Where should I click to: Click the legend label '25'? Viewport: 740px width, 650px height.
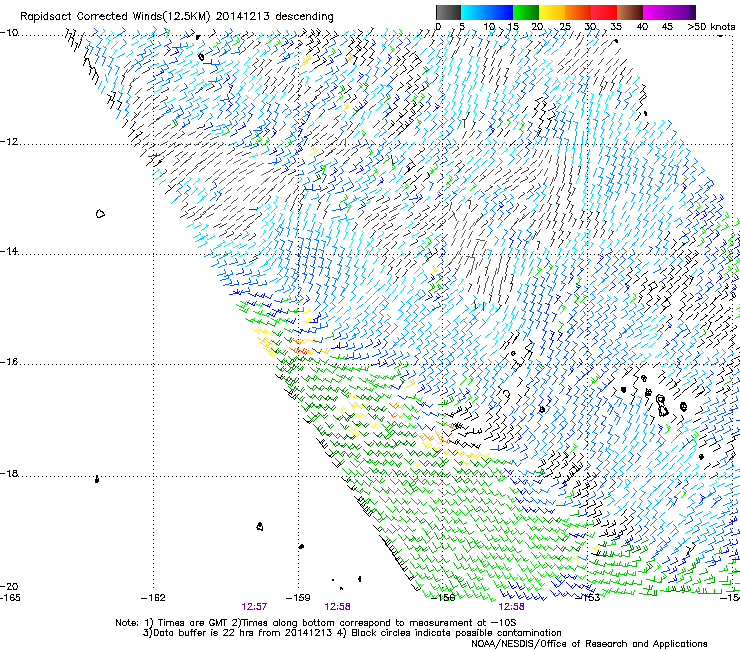[564, 26]
